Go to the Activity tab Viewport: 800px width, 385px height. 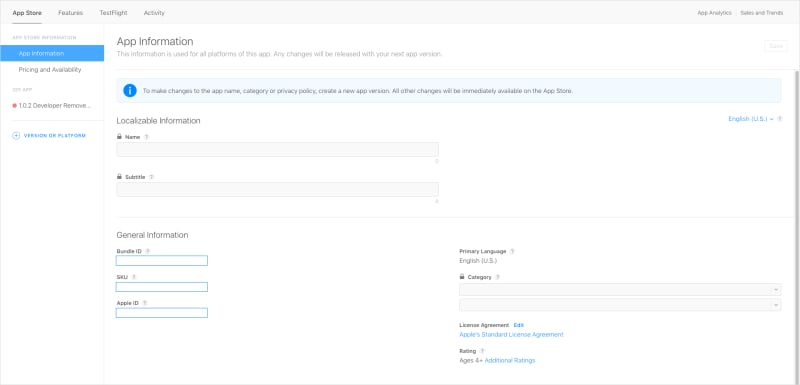point(154,13)
